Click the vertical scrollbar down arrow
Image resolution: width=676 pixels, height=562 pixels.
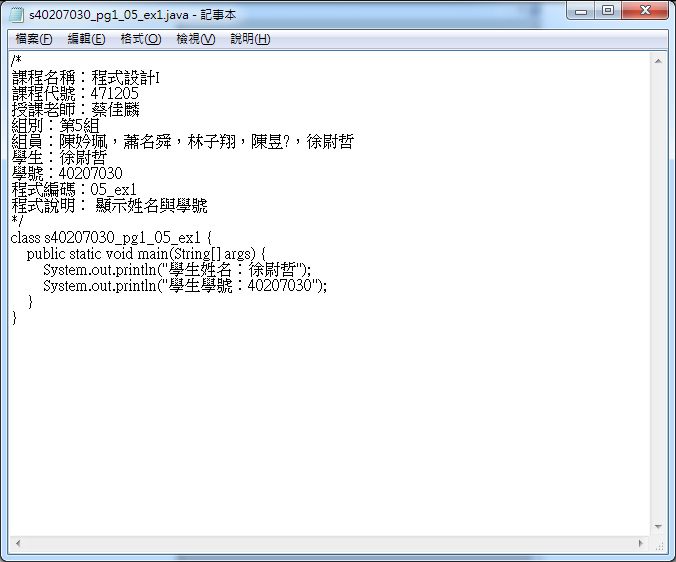658,527
